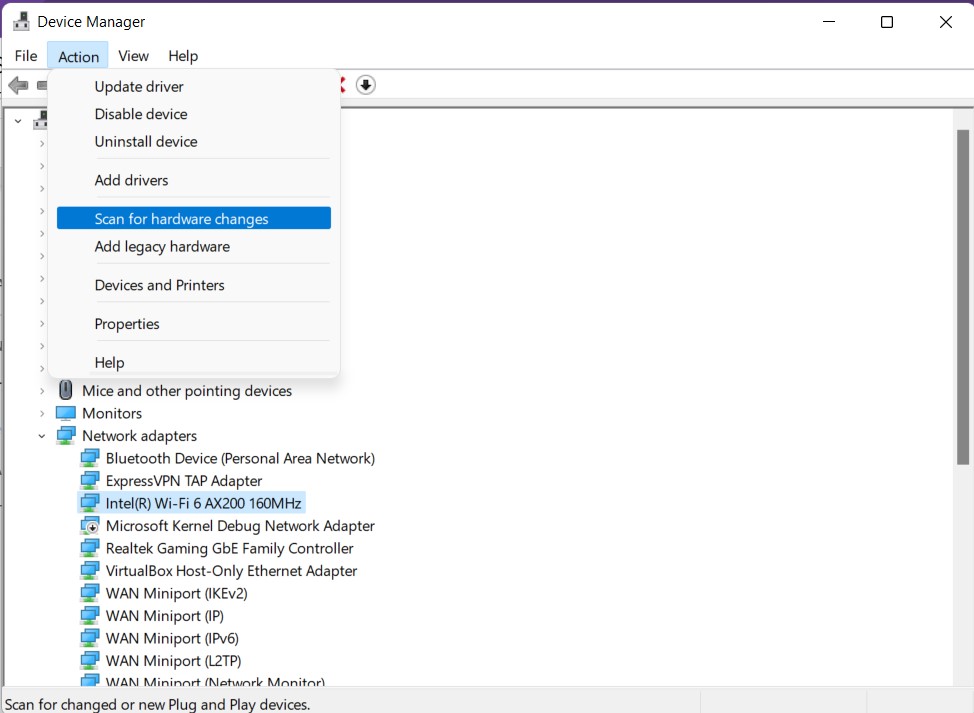Click the ExpressVPN TAP Adapter icon
The image size is (974, 713).
point(90,480)
